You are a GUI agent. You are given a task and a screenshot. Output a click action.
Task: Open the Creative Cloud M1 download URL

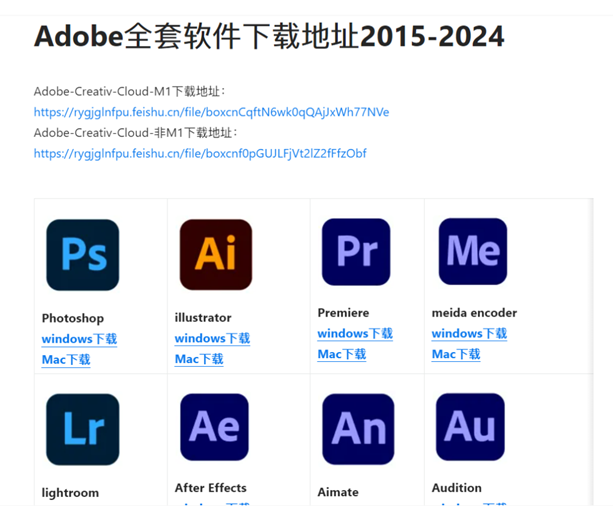tap(212, 112)
